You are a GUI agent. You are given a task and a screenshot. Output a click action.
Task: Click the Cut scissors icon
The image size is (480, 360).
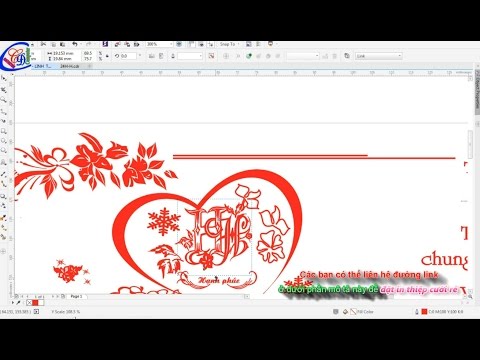coord(43,44)
